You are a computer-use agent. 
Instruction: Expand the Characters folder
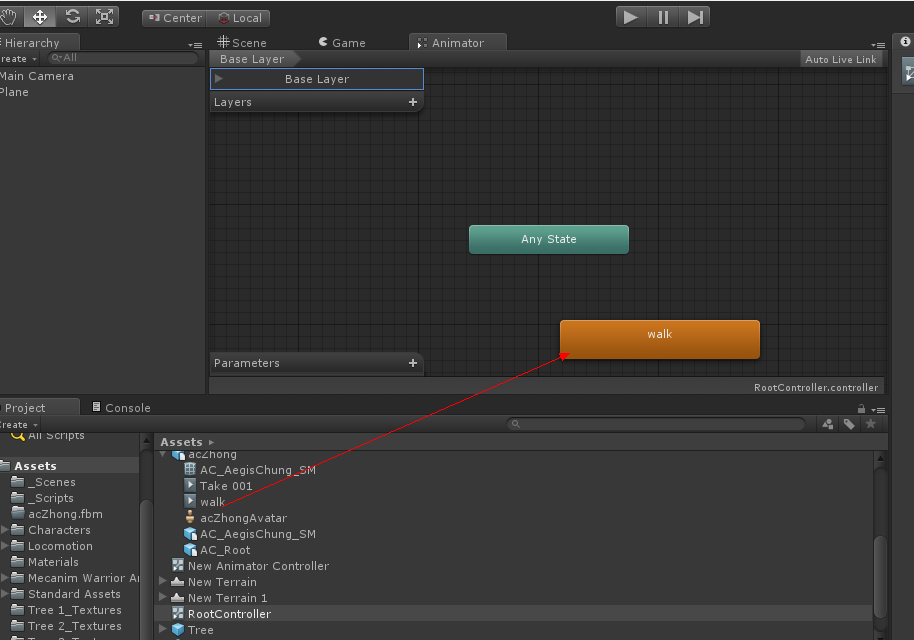coord(5,530)
